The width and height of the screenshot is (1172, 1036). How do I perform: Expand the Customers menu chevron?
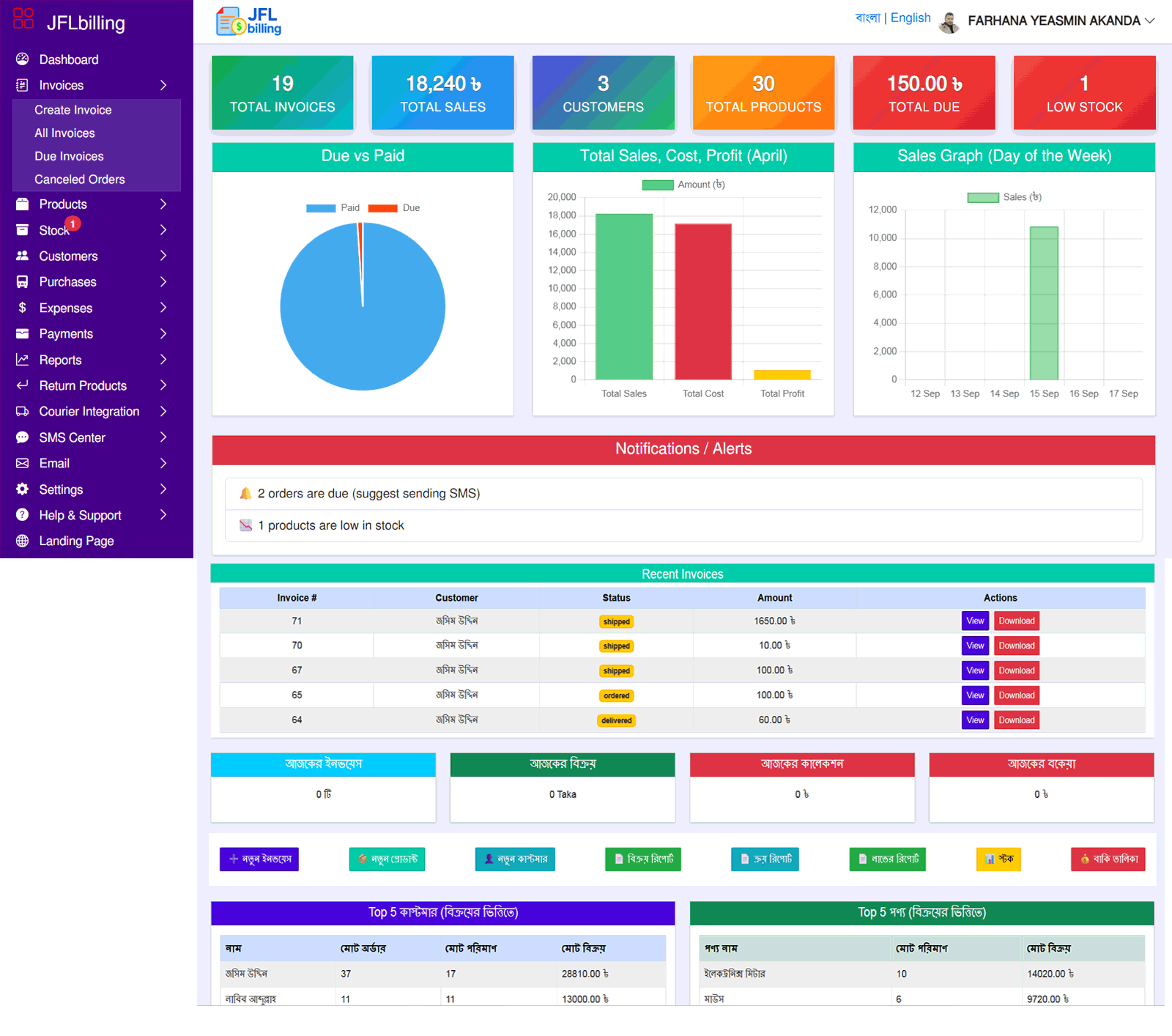click(163, 256)
